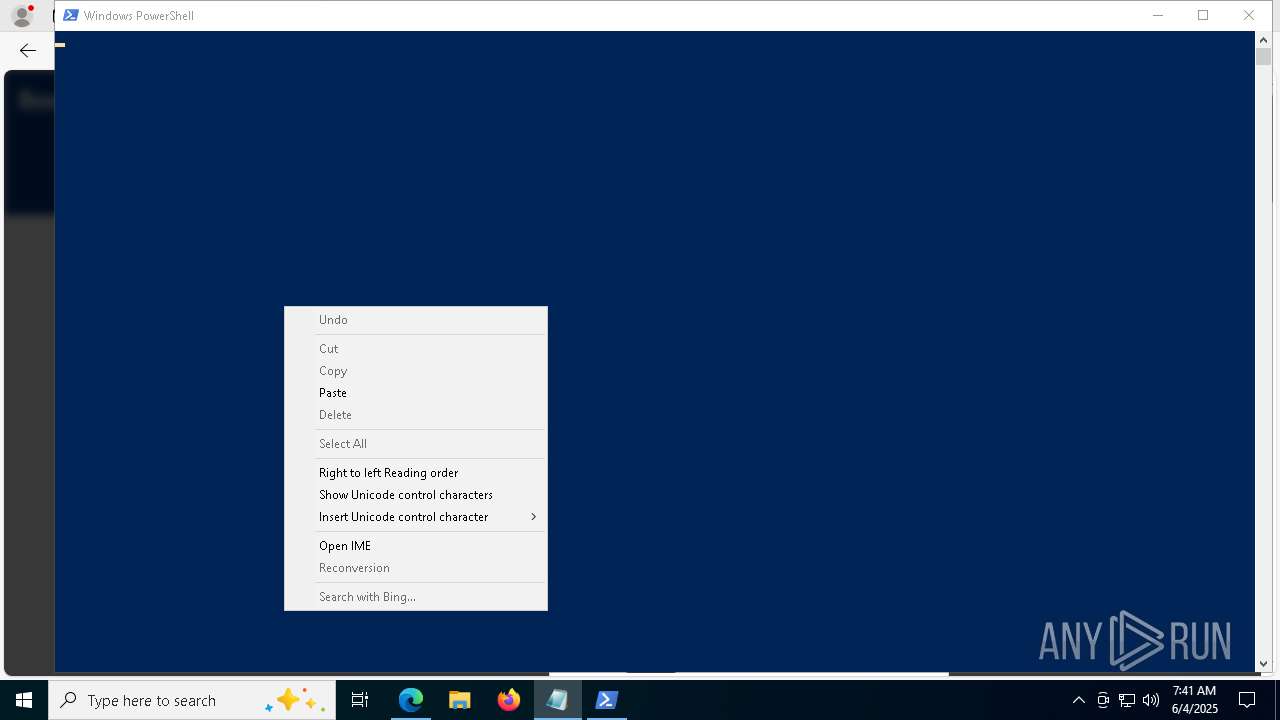Show hidden system tray icons
Screen dimensions: 1280x720
pos(1078,700)
